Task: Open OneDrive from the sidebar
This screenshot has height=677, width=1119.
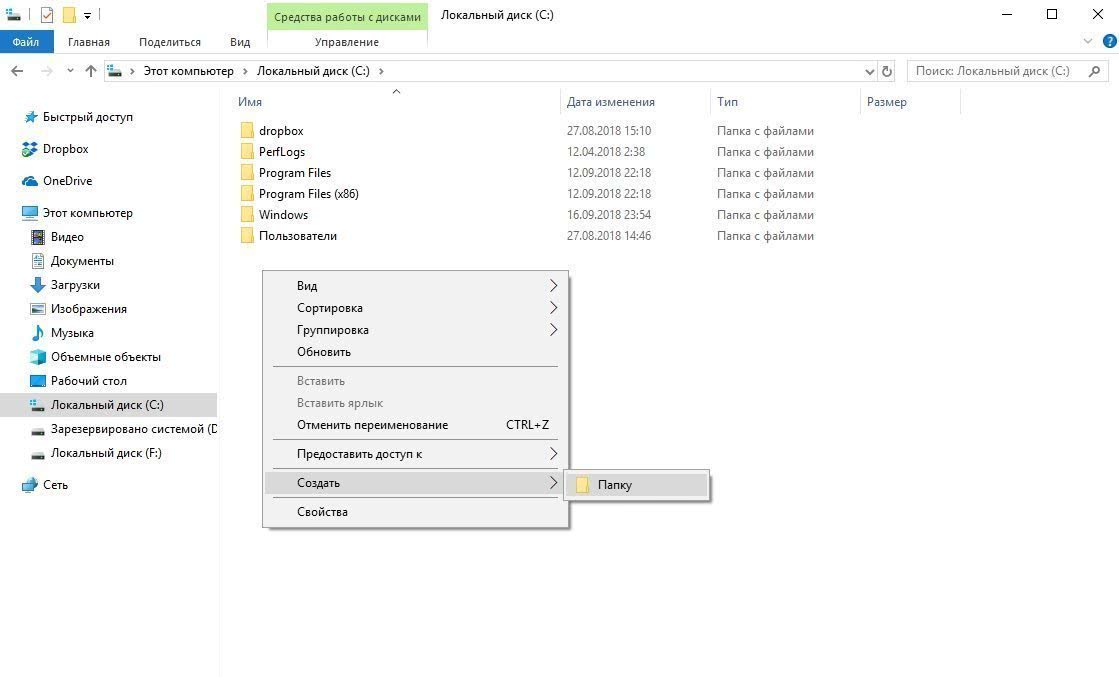Action: click(x=30, y=181)
